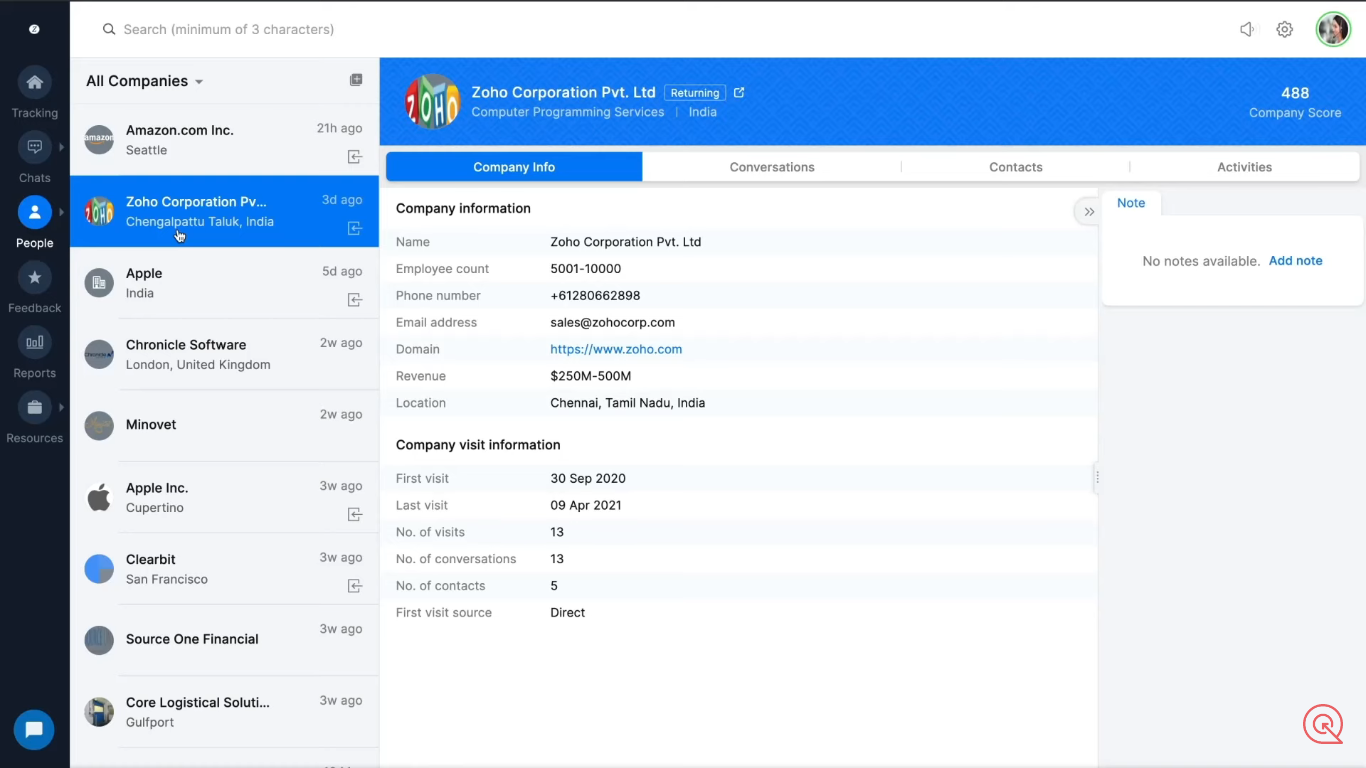Open the user profile avatar
This screenshot has width=1366, height=768.
point(1333,30)
